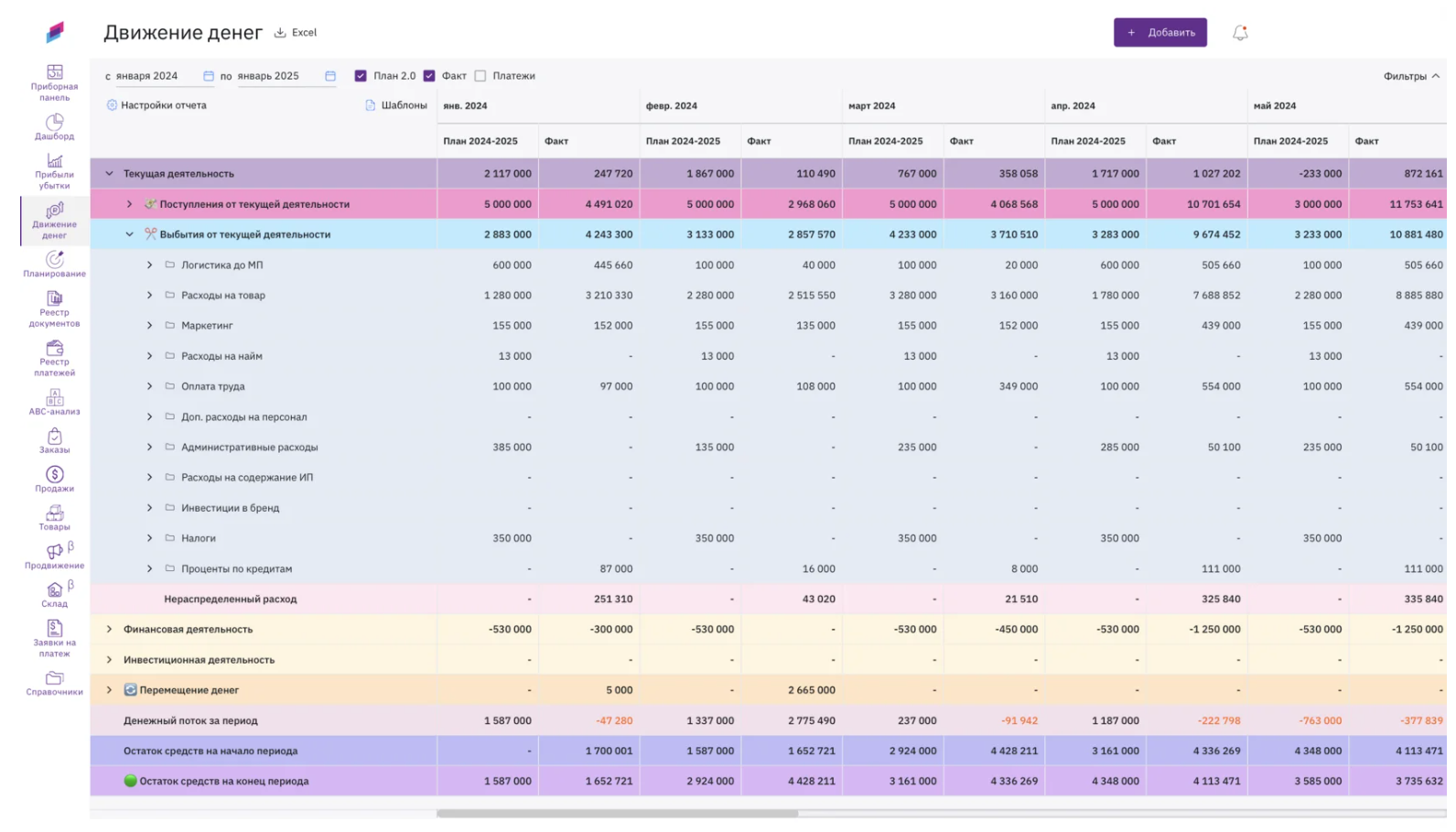The image size is (1456, 832).
Task: Uncheck the План 2.0 checkbox
Action: [x=361, y=76]
